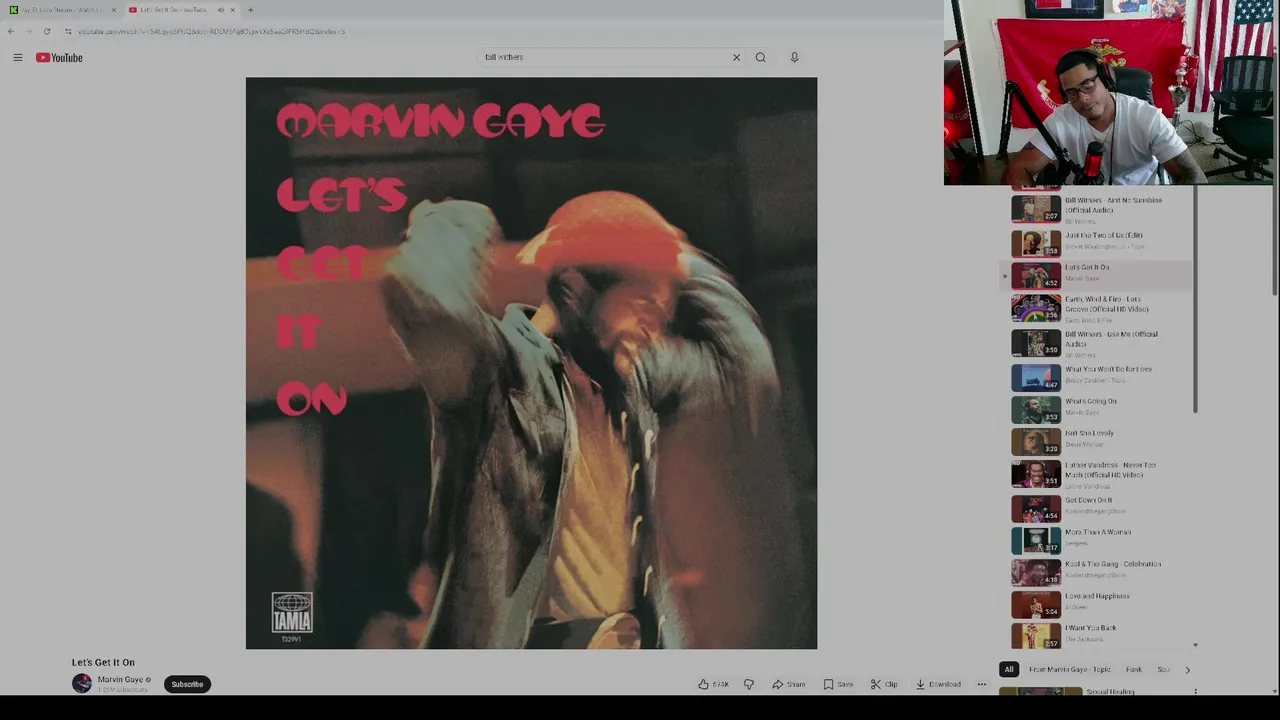Switch to the Kick stream browser tab

62,10
